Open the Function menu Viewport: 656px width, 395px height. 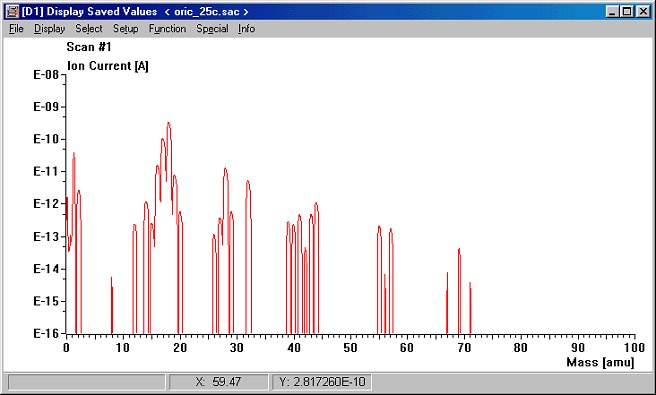point(167,28)
